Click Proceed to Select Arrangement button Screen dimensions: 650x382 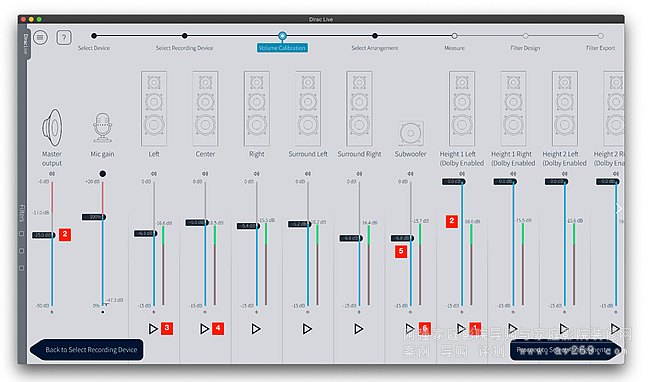565,350
